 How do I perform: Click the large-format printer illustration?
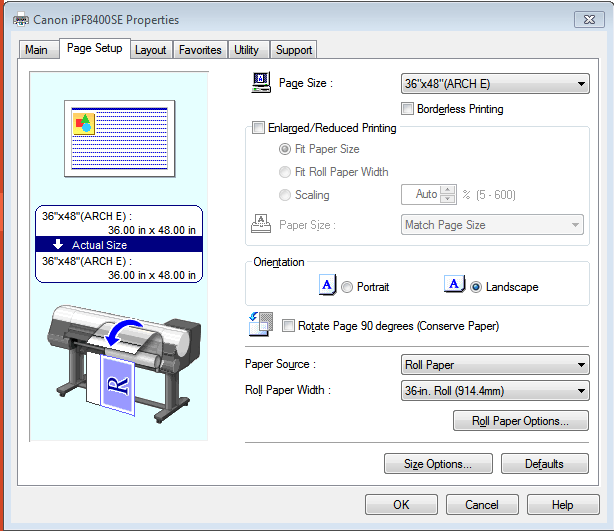124,364
